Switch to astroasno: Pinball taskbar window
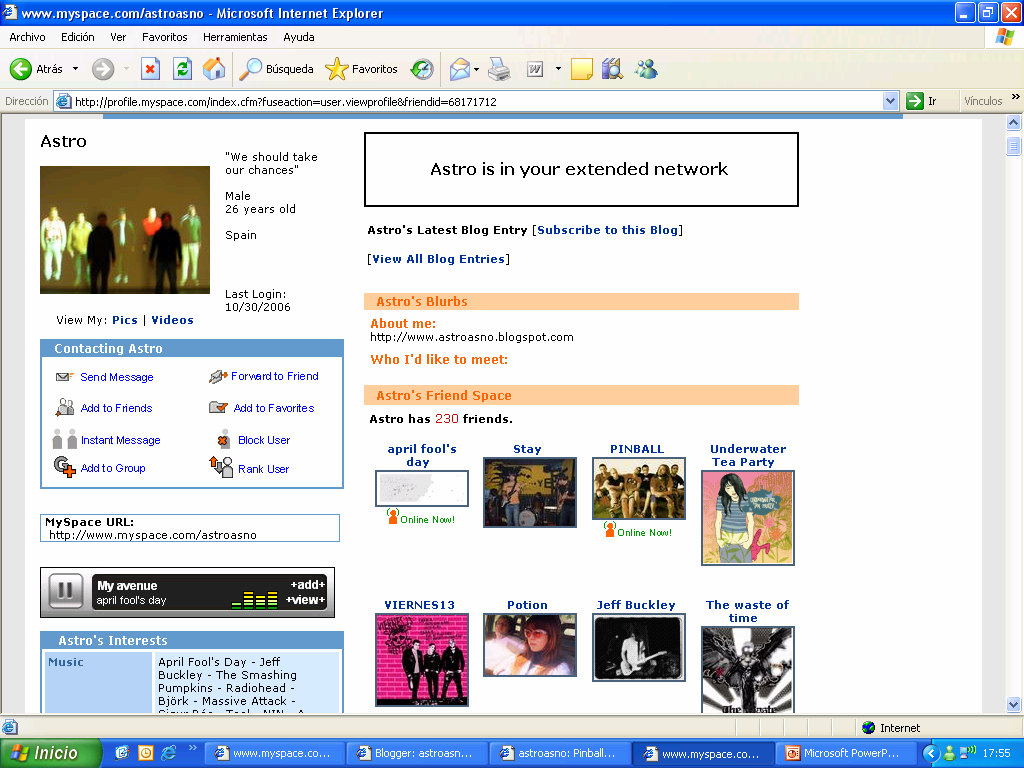This screenshot has width=1024, height=768. 561,754
